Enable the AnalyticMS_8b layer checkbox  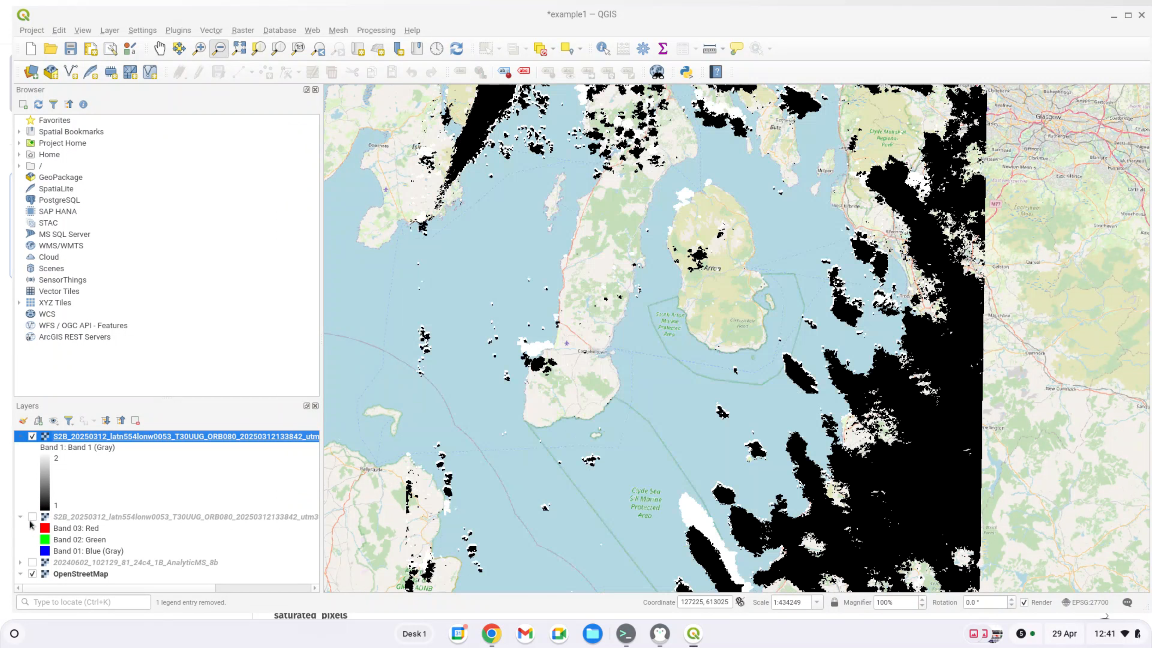[x=33, y=563]
